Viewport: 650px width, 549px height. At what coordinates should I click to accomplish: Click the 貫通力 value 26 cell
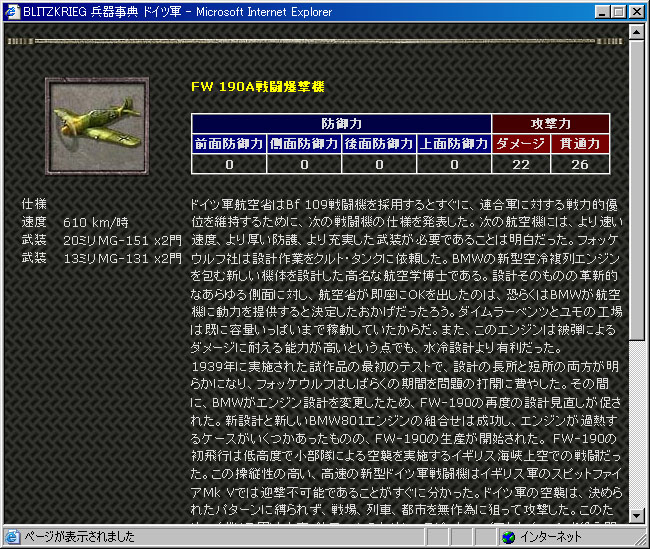(x=580, y=164)
